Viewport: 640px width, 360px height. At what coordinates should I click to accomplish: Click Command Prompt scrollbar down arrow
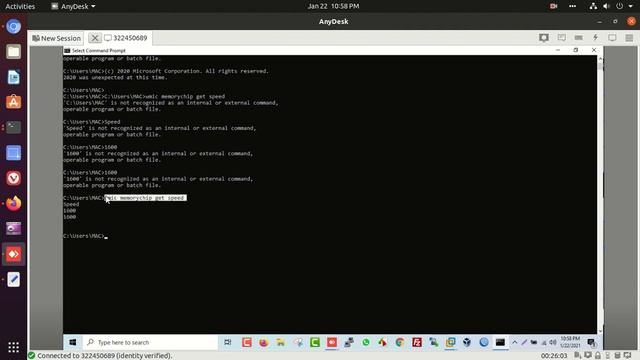[600, 331]
